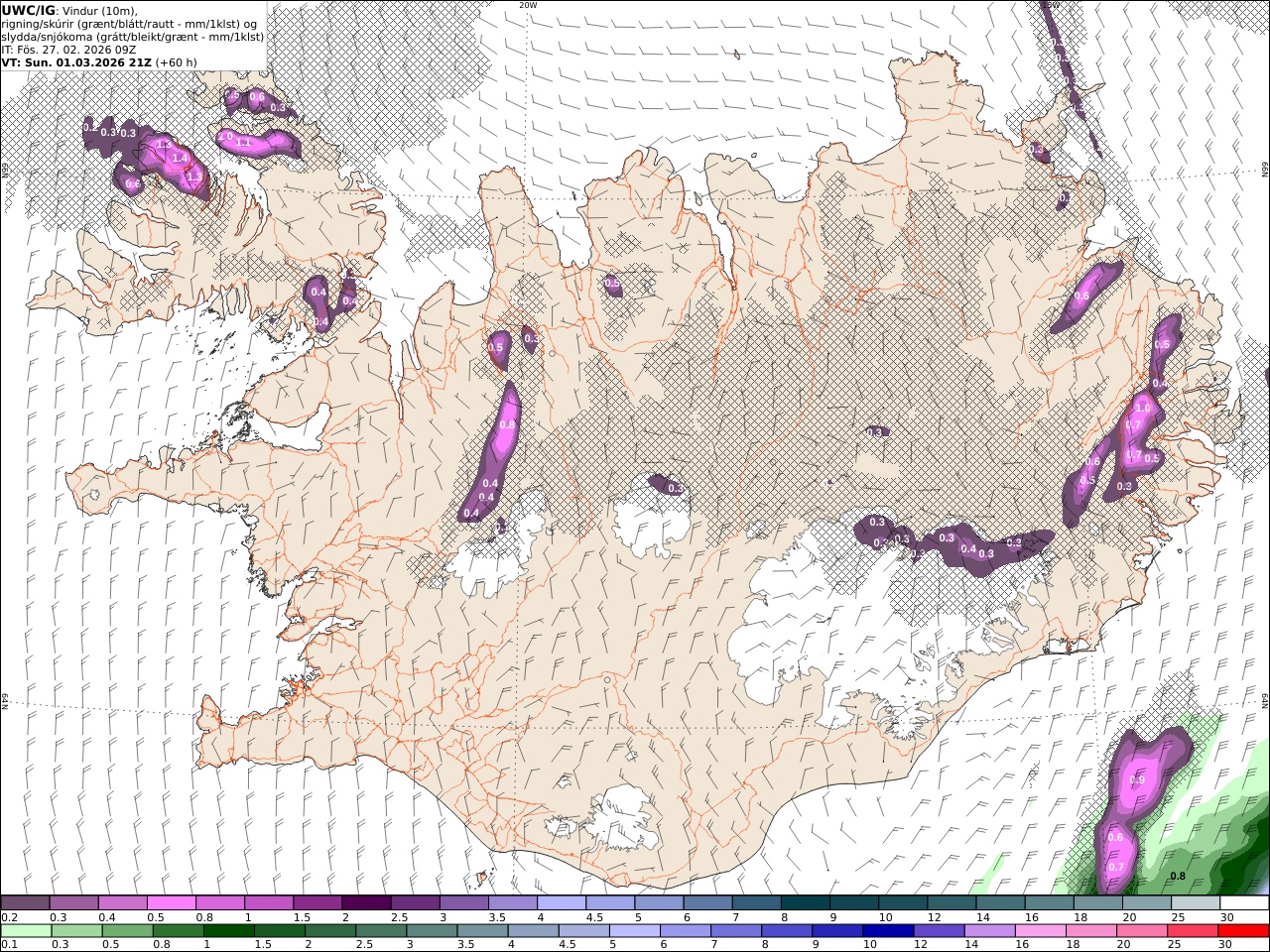The width and height of the screenshot is (1270, 952).
Task: Click the 'VT: Sun. 01.03.2026 21Z' valid time
Action: click(x=75, y=62)
